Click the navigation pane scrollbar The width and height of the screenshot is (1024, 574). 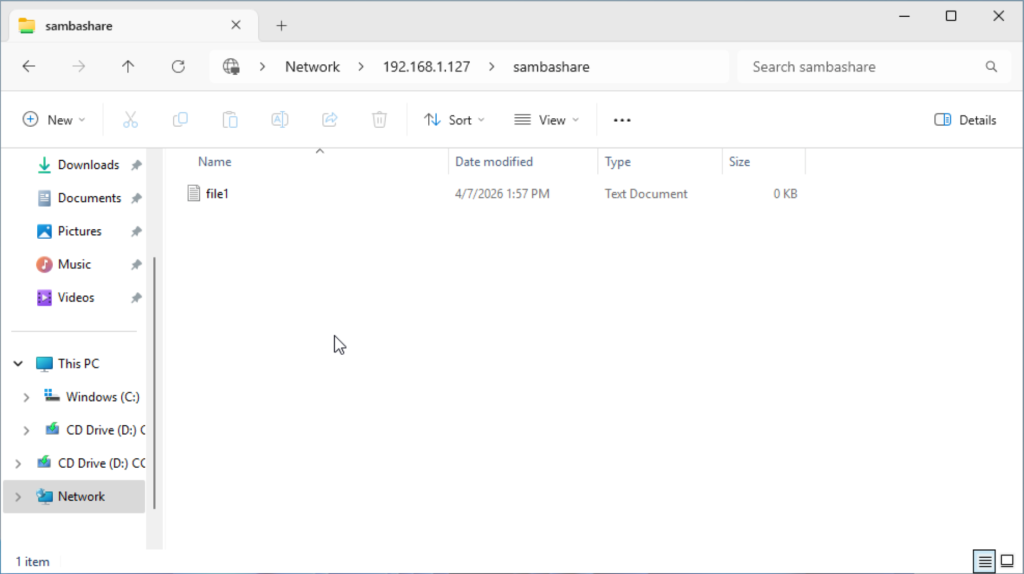[x=155, y=383]
